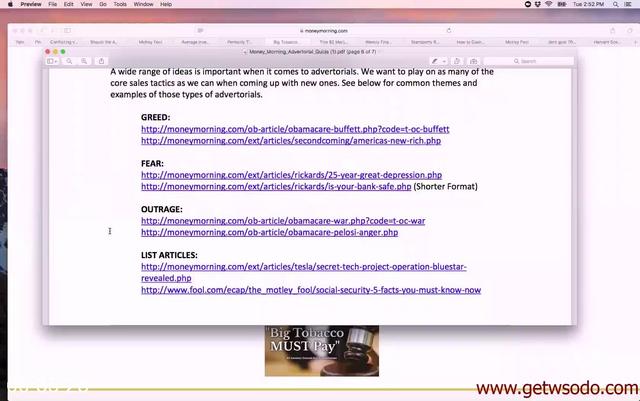Click the rotate page icon in Preview
This screenshot has width=640, height=401.
[457, 61]
